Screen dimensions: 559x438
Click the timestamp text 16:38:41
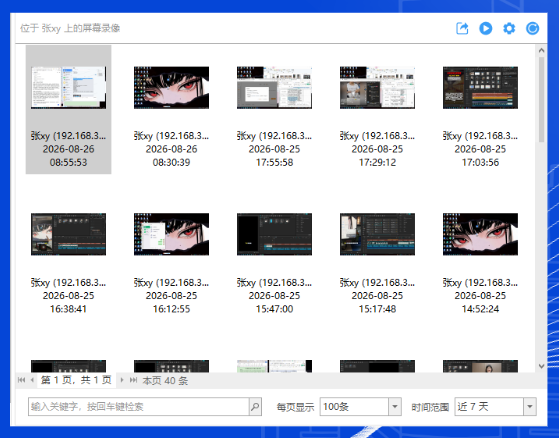(68, 309)
